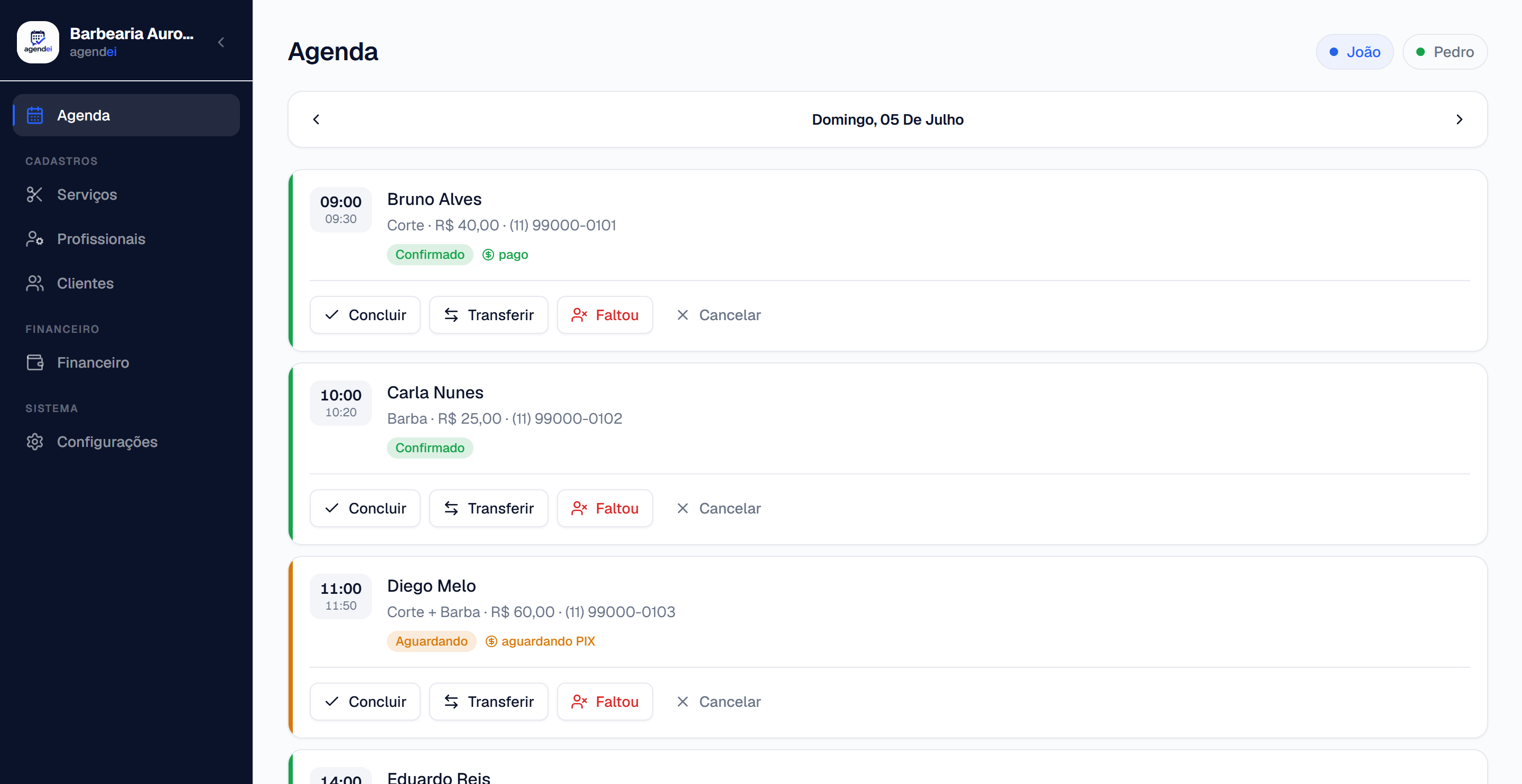Viewport: 1522px width, 784px height.
Task: Conclude Bruno Alves appointment
Action: (x=365, y=315)
